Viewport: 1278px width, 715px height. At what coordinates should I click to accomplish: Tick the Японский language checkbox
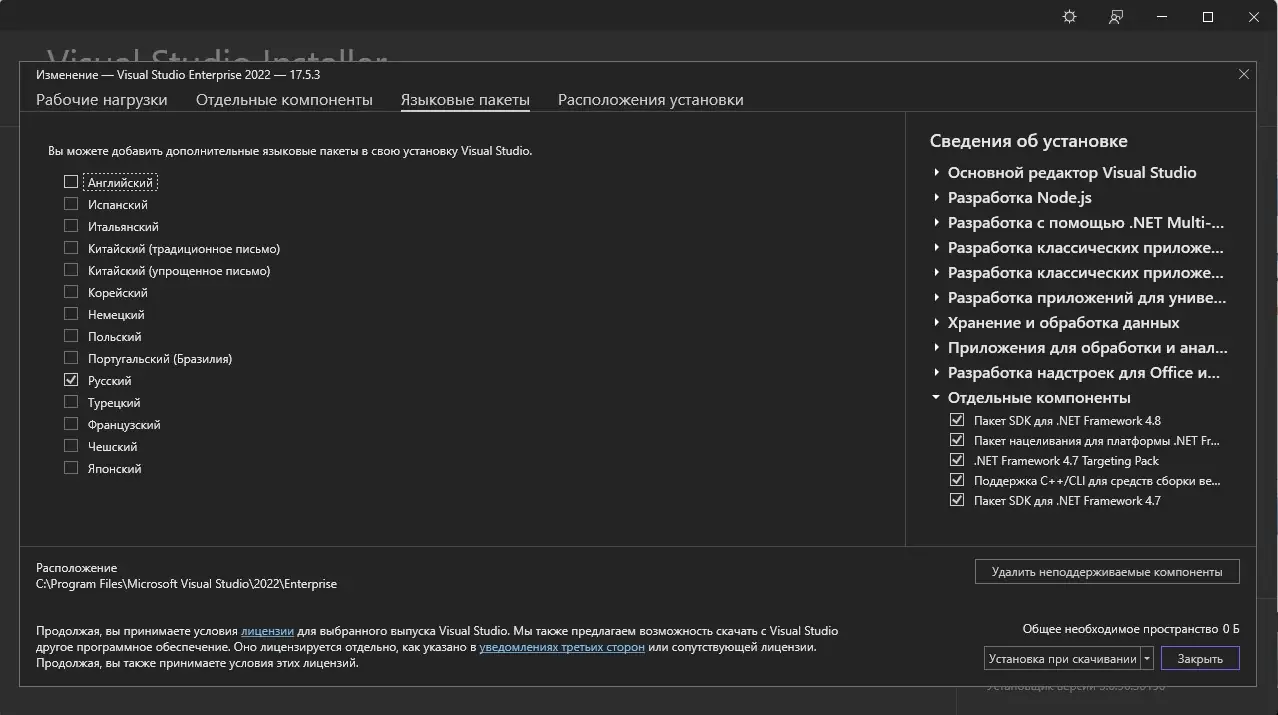tap(71, 469)
